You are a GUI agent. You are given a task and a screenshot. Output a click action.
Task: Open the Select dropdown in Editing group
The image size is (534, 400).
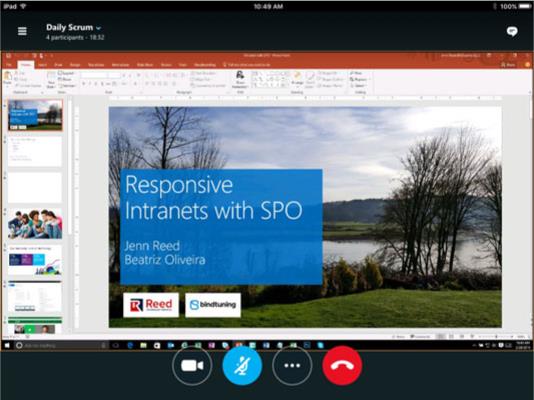[x=358, y=85]
